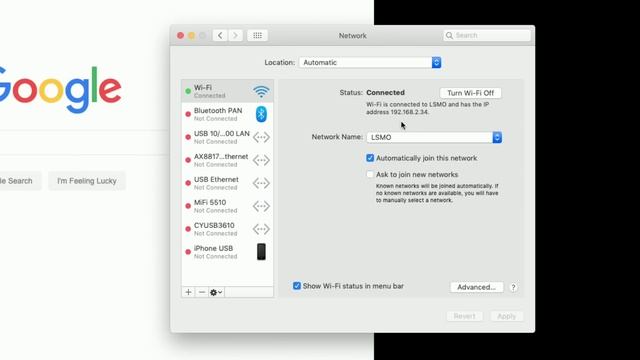Select the MiFi 5510 service
The width and height of the screenshot is (640, 360).
coord(227,206)
